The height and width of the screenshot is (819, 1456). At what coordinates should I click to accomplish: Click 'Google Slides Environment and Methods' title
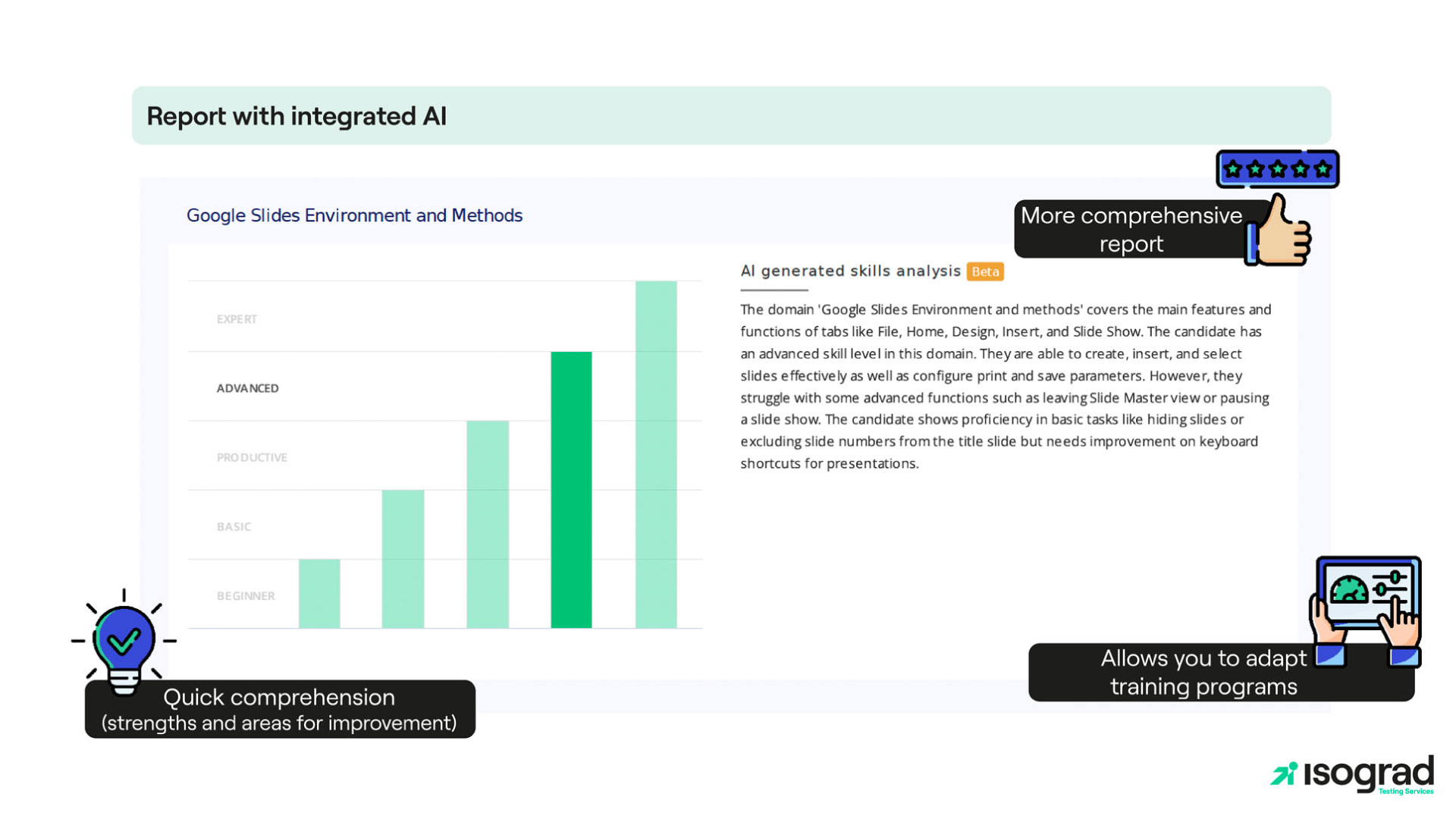(354, 215)
